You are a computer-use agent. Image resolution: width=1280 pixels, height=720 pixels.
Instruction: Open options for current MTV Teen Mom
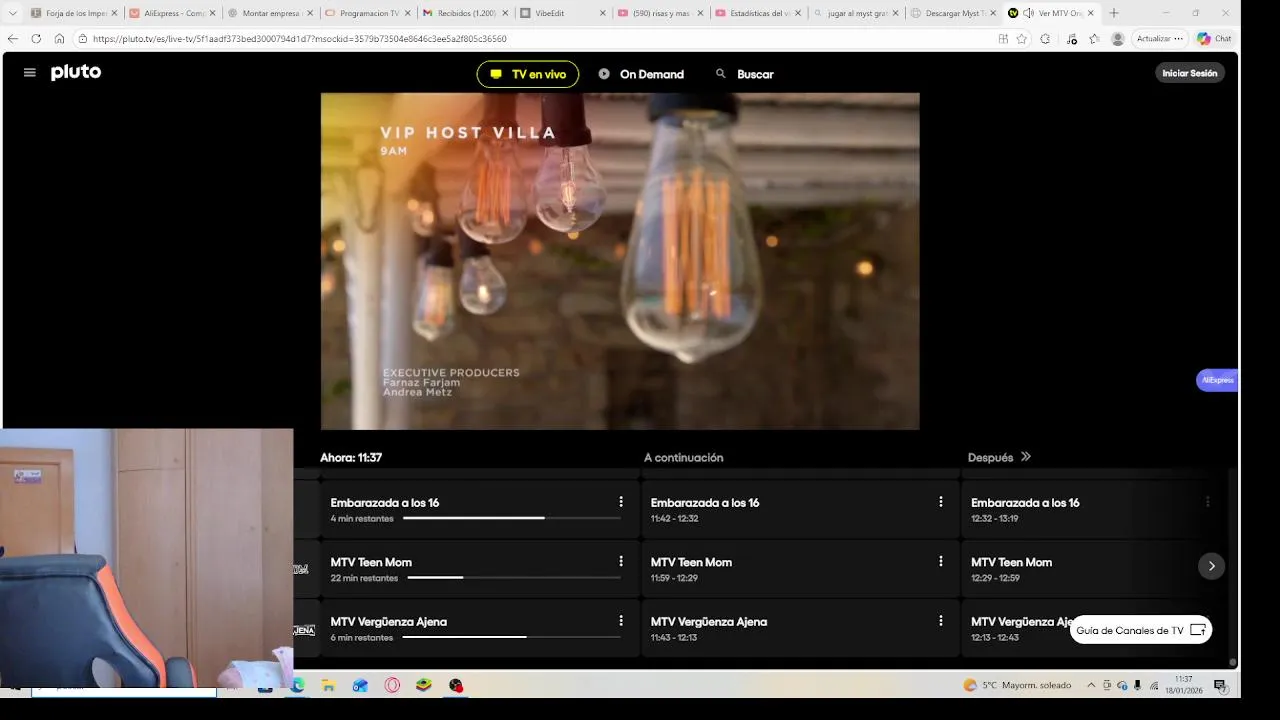[621, 562]
